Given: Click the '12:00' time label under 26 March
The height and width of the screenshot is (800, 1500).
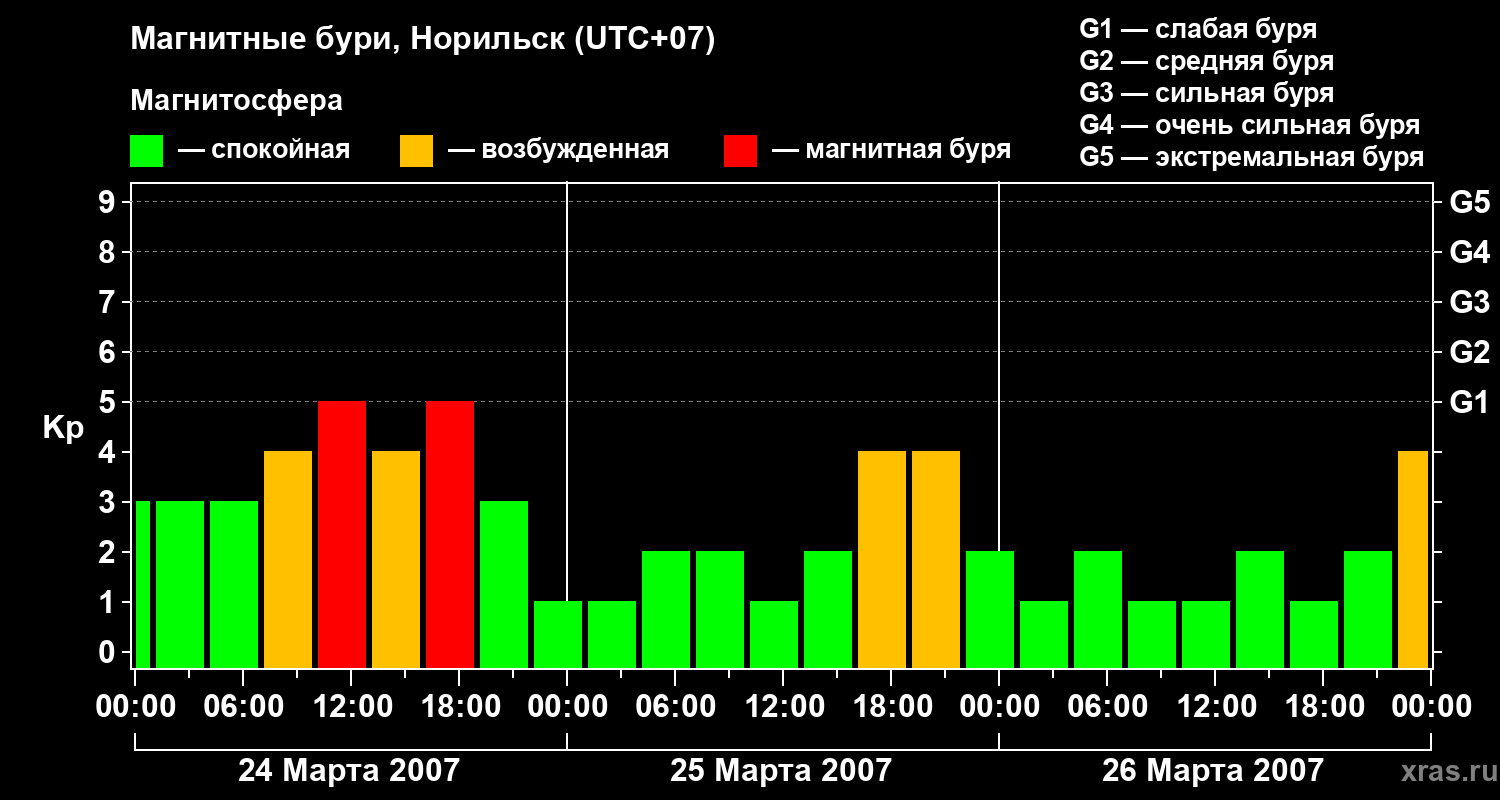Looking at the screenshot, I should (x=1215, y=708).
